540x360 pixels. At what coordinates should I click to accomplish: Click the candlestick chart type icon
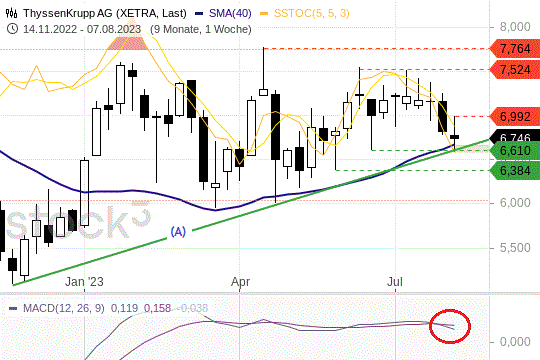click(12, 13)
